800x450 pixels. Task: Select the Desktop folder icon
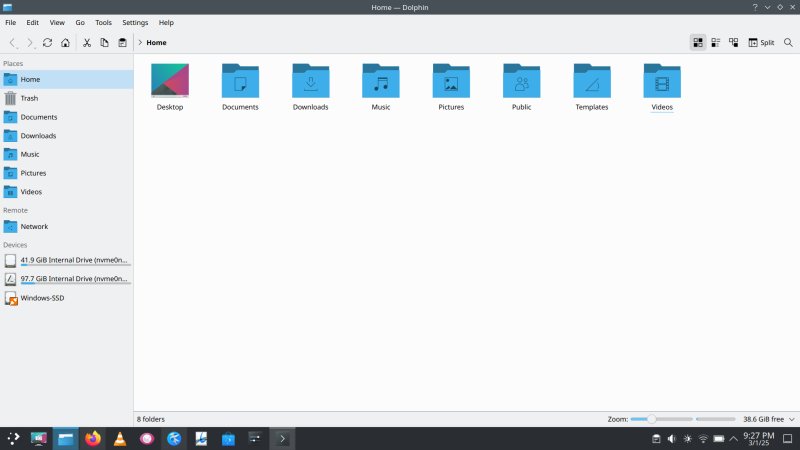[x=170, y=81]
